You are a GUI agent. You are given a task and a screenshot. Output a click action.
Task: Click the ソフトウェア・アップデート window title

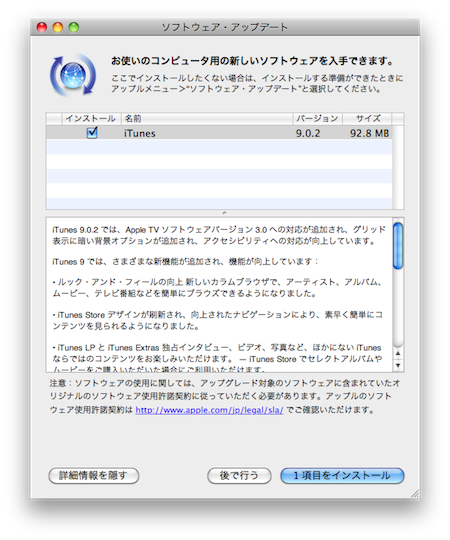coord(224,27)
